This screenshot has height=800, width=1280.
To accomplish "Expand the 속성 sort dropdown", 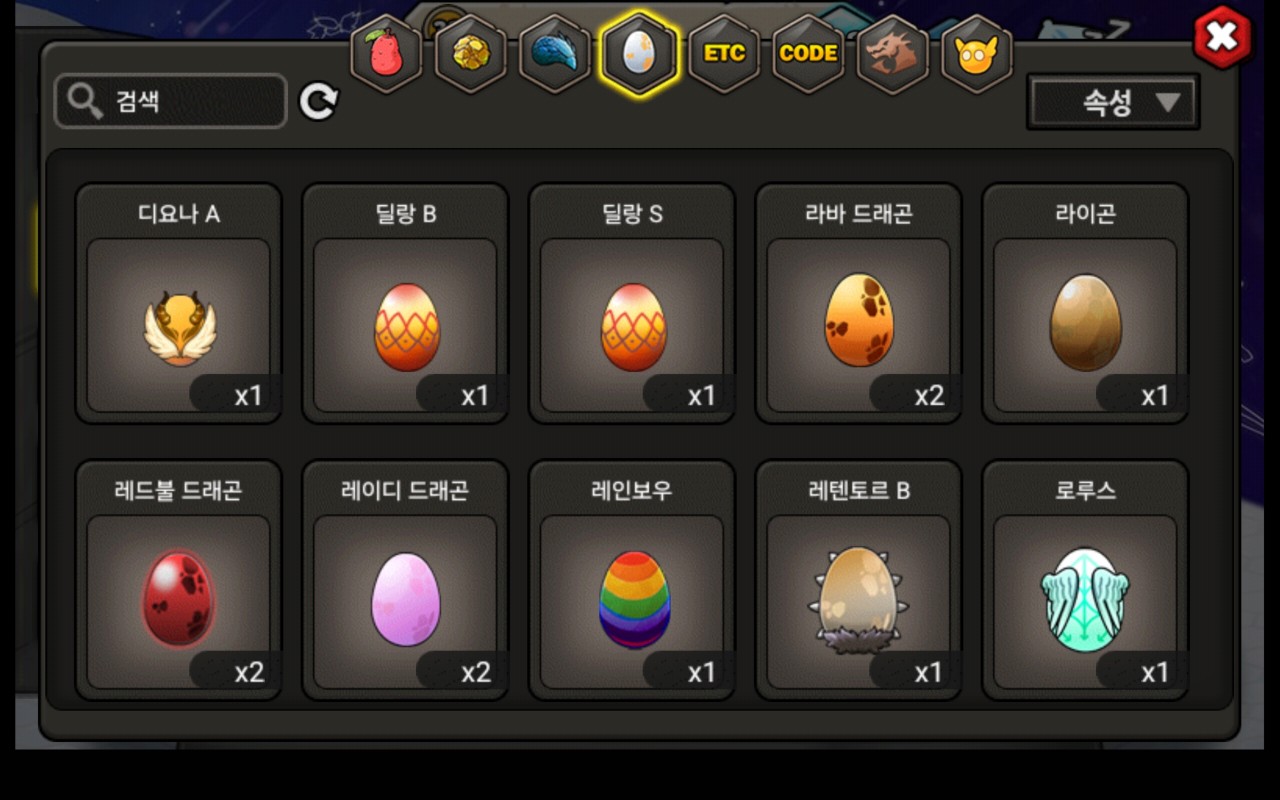I will [1113, 102].
